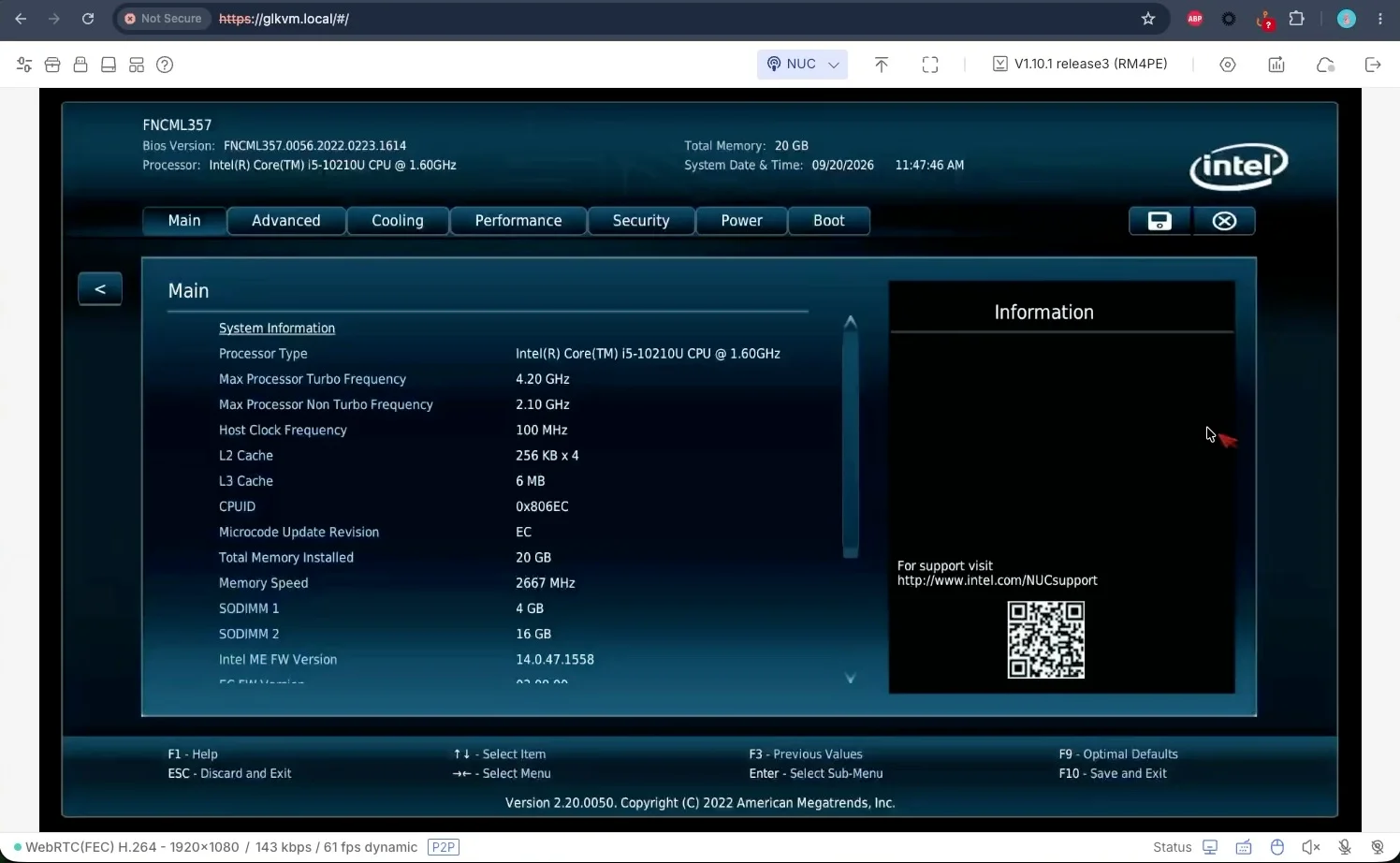Click the BIOS save floppy disk icon
1400x863 pixels.
click(x=1159, y=221)
